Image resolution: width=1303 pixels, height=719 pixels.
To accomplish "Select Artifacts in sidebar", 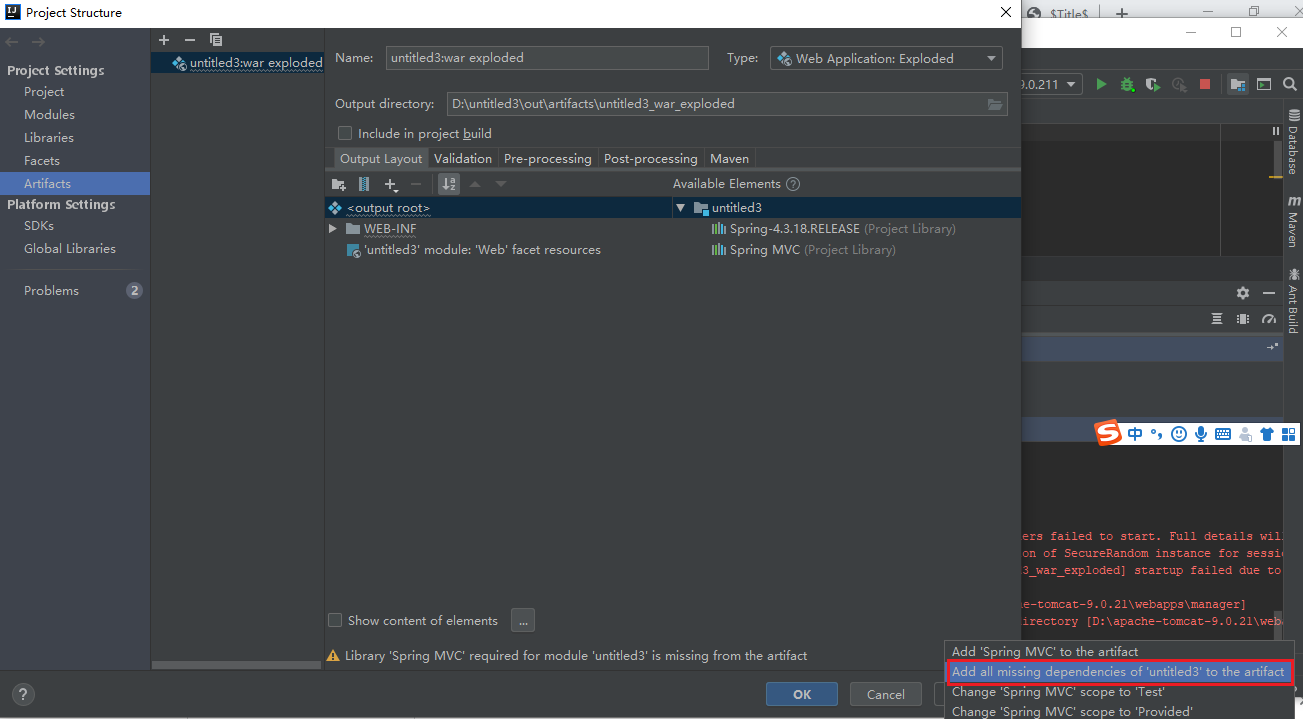I will 75,184.
